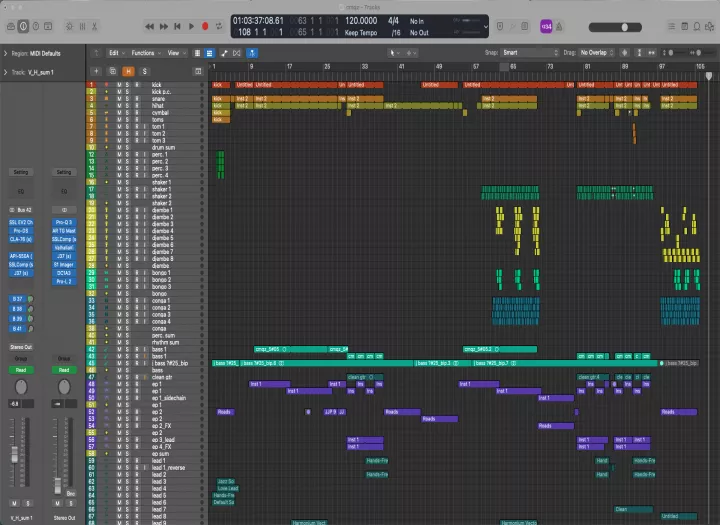Screen dimensions: 720x525
Task: Open the Library panel icon
Action: pyautogui.click(x=11, y=27)
